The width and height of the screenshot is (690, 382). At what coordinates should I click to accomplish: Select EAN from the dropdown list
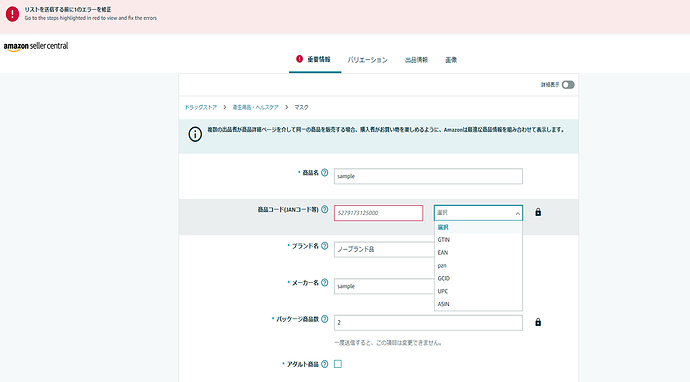(x=478, y=253)
